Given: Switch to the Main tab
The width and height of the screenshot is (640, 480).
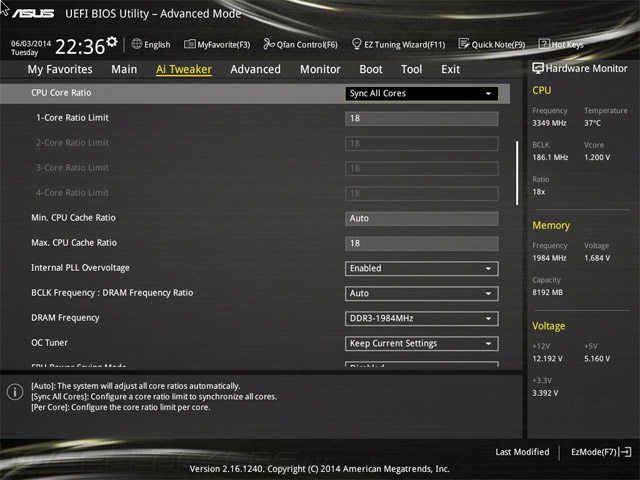Looking at the screenshot, I should point(124,69).
